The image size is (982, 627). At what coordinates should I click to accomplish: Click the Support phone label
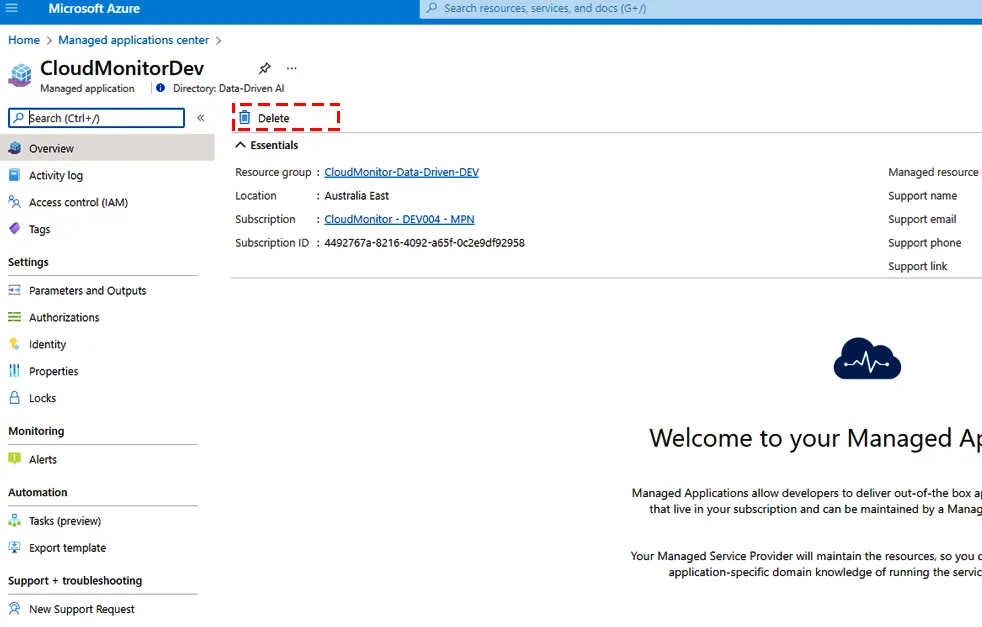pyautogui.click(x=924, y=243)
